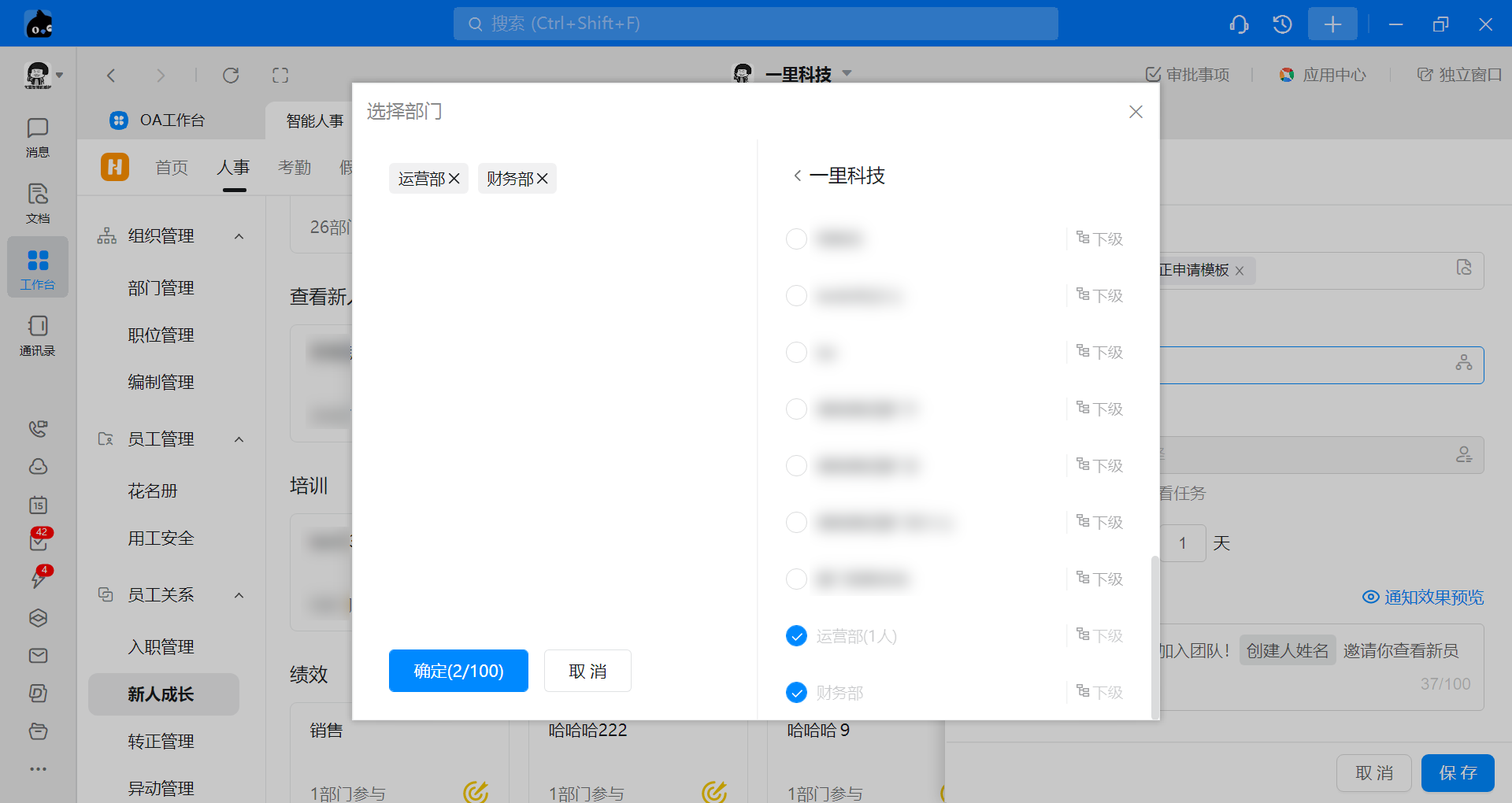This screenshot has width=1512, height=803.
Task: Open the Documents (文档) sidebar icon
Action: [37, 203]
